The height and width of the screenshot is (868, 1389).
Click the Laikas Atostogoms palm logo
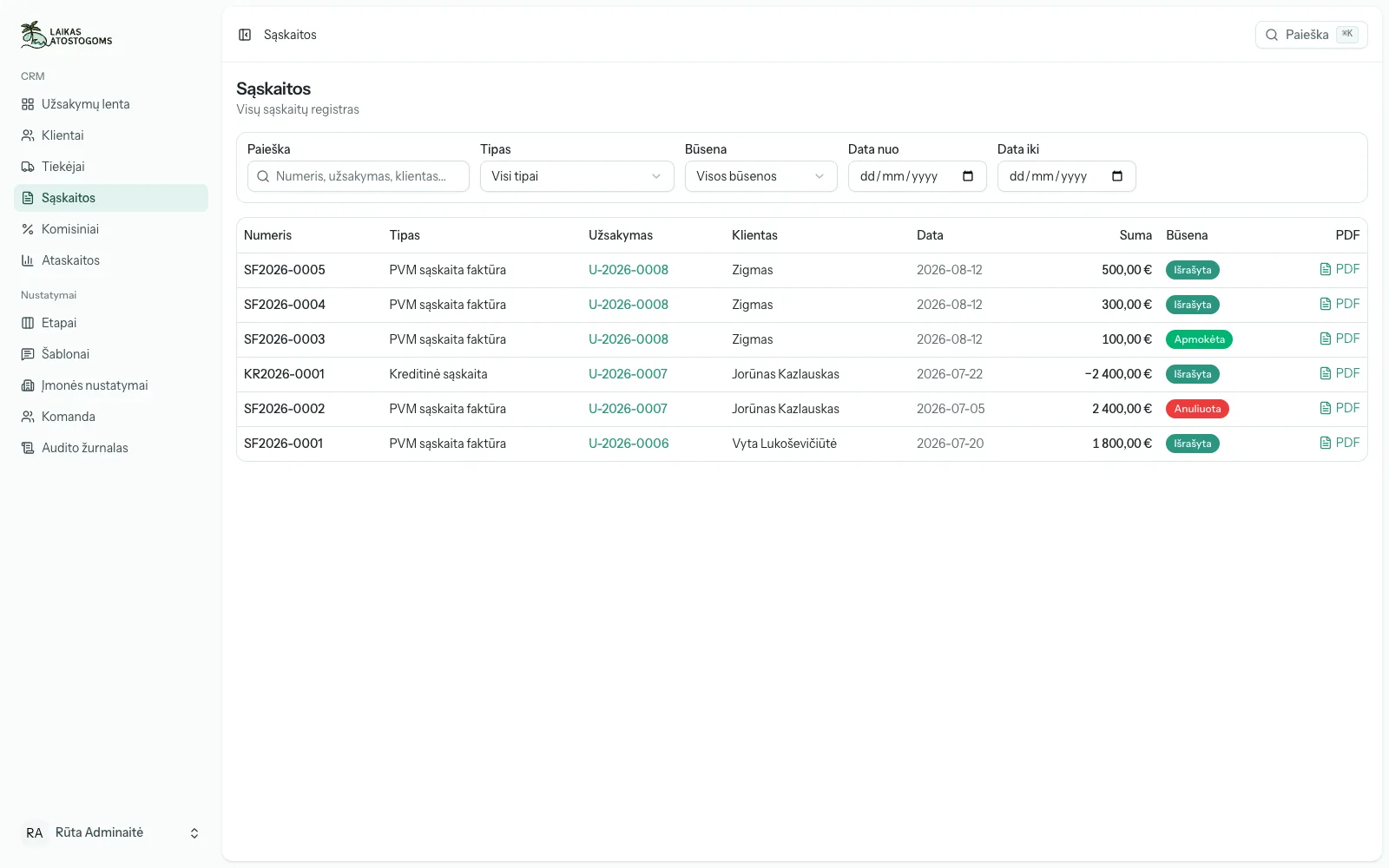pyautogui.click(x=67, y=35)
